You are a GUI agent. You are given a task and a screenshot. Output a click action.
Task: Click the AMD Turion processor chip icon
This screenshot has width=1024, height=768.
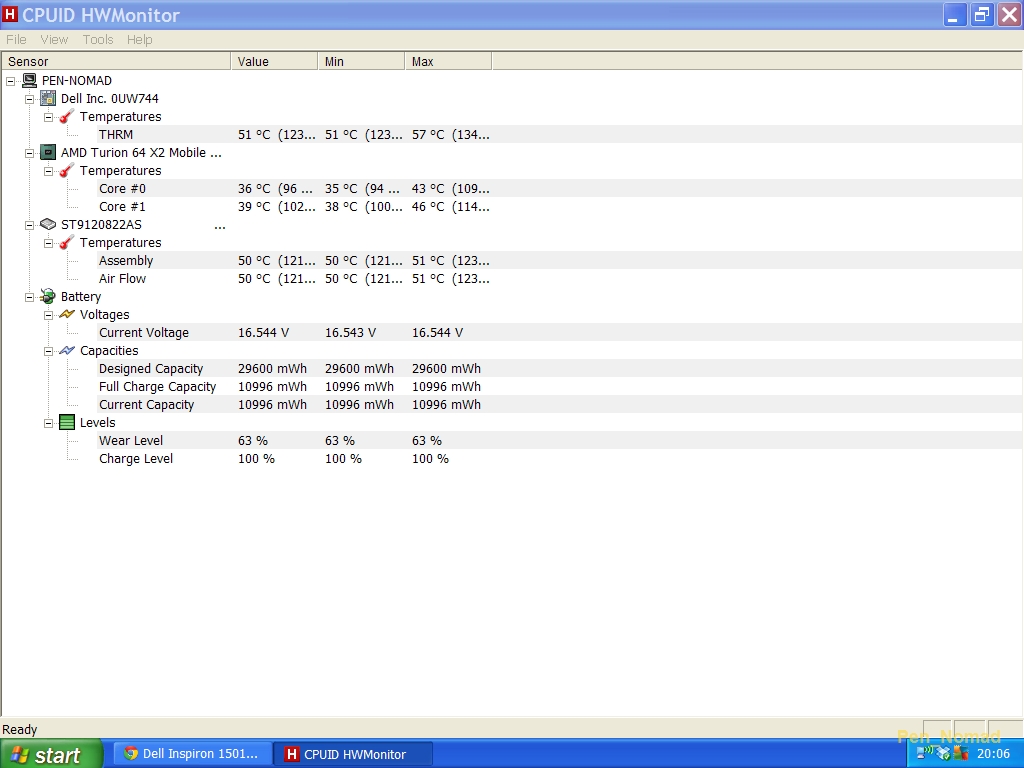coord(48,152)
